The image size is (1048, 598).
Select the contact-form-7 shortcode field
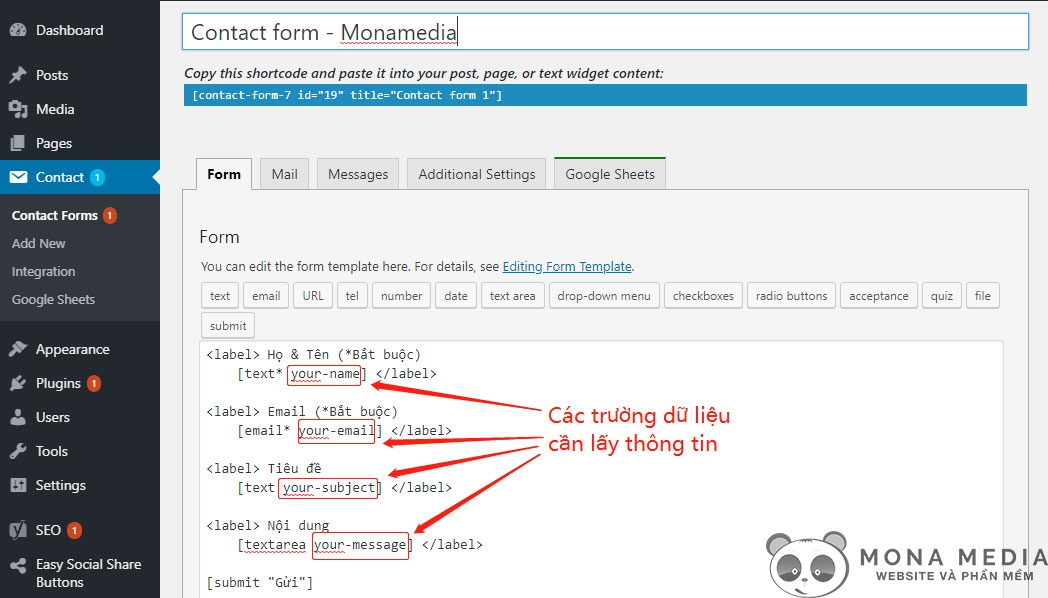[605, 95]
